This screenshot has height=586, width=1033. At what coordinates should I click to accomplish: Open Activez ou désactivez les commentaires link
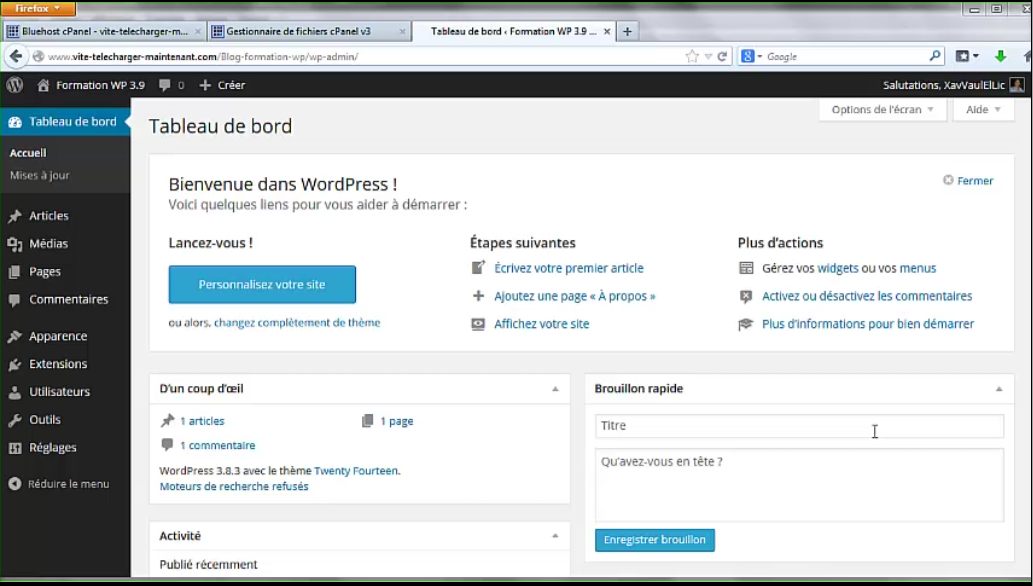[867, 296]
